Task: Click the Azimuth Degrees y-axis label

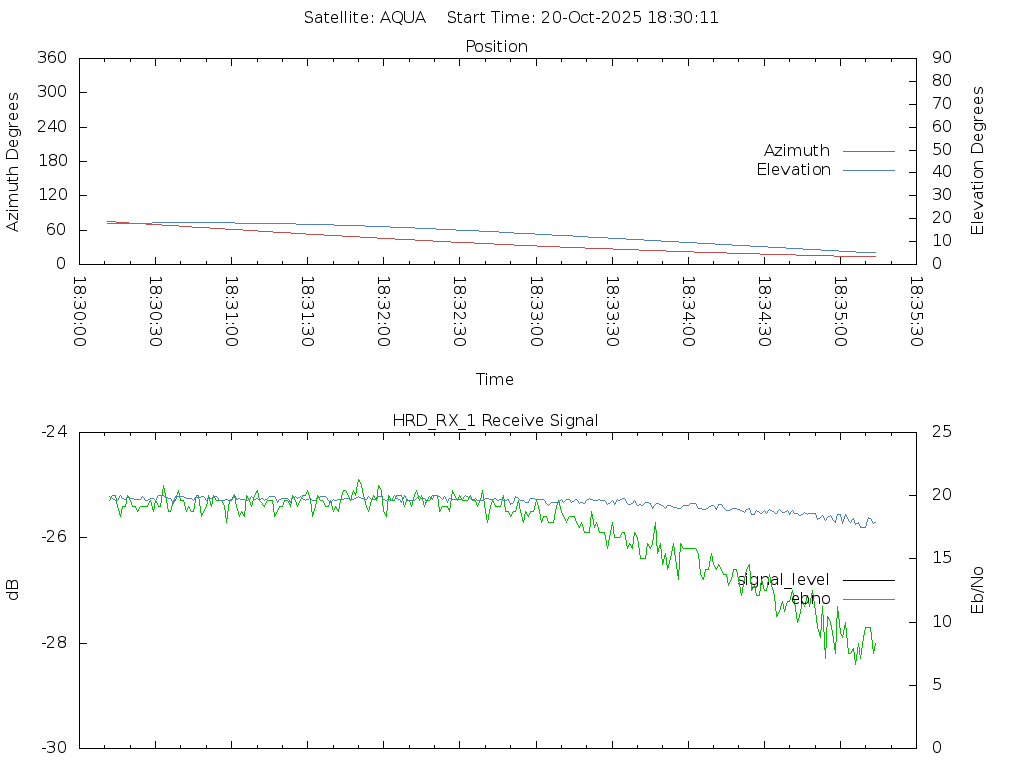Action: [13, 161]
